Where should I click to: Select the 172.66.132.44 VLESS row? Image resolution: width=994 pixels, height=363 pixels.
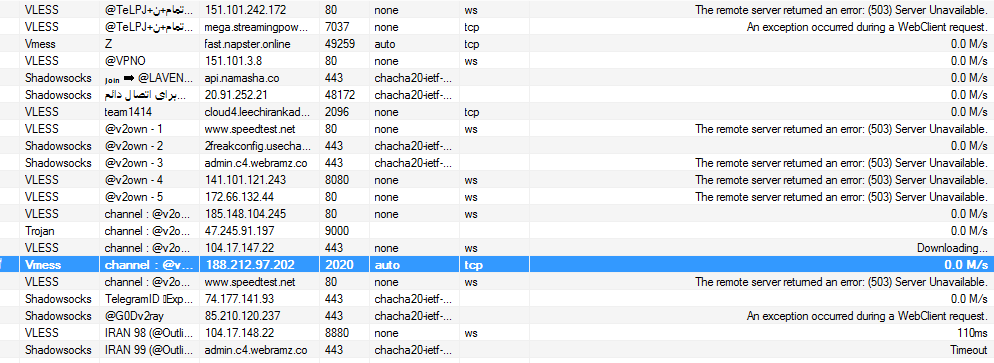click(497, 196)
